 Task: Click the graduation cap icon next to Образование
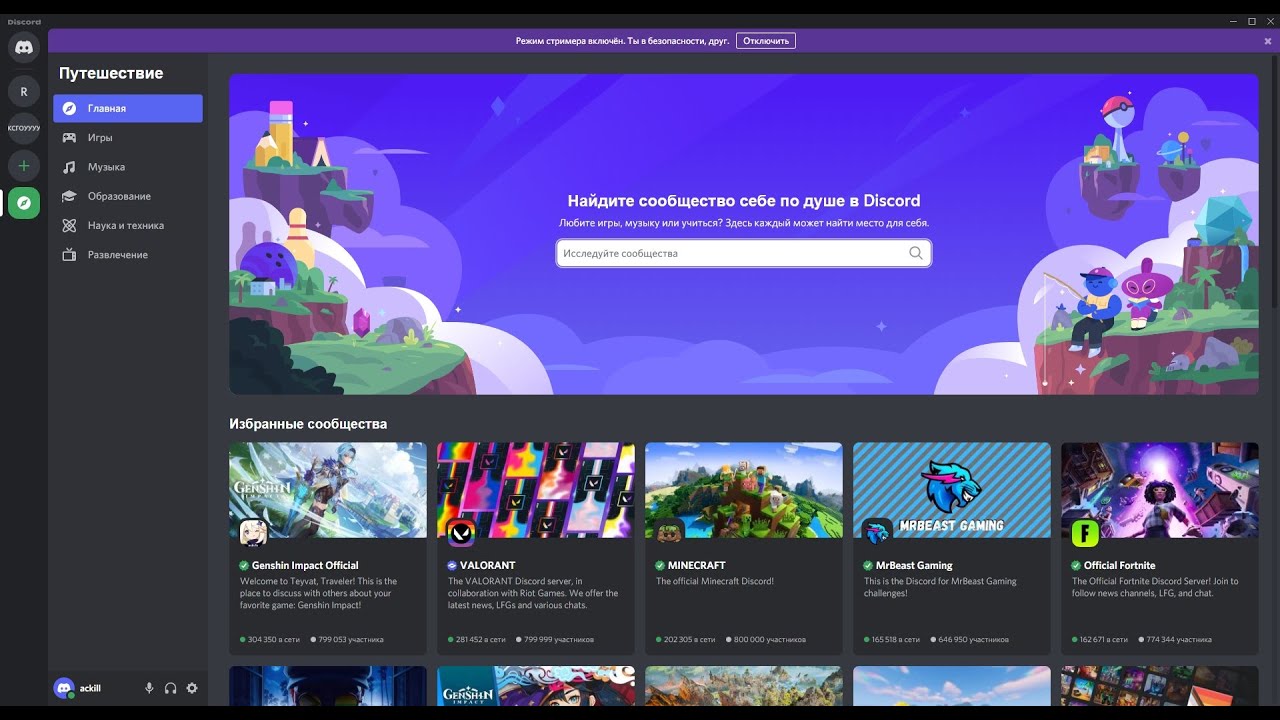pyautogui.click(x=69, y=196)
